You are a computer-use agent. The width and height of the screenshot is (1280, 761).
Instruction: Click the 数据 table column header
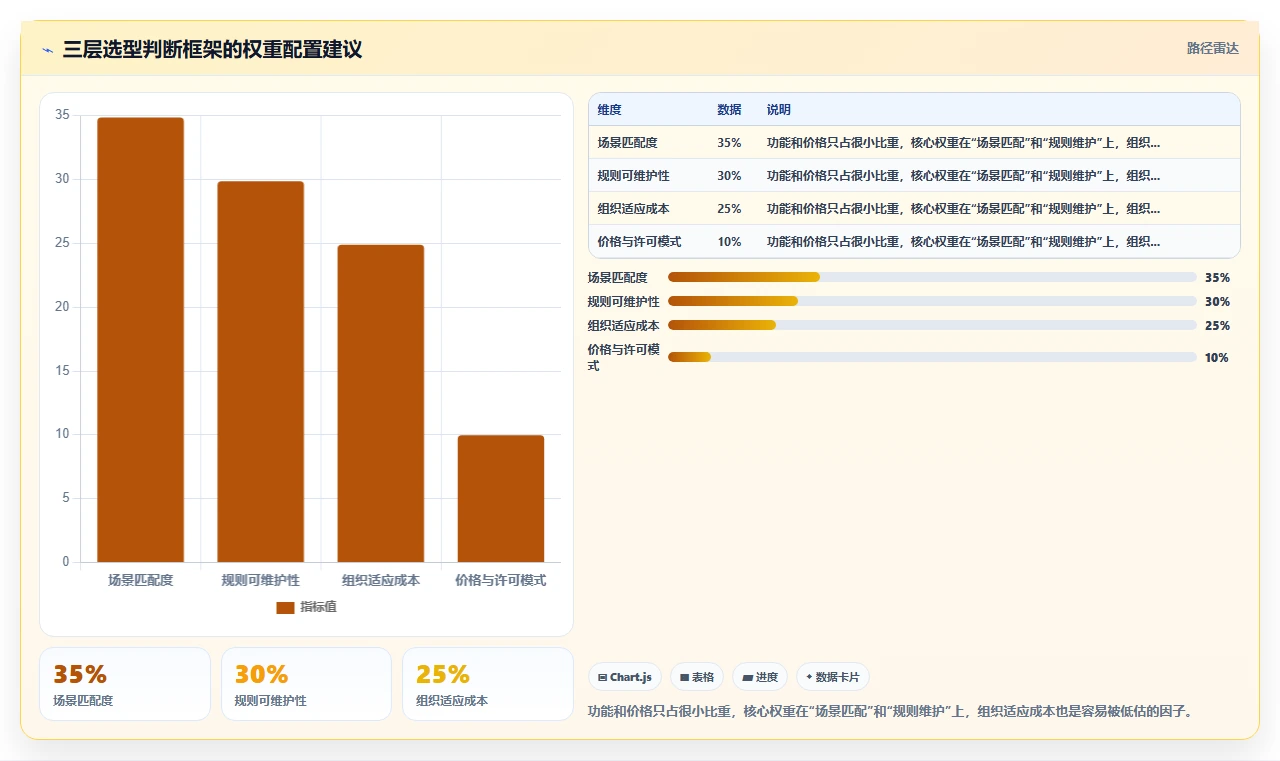(729, 110)
